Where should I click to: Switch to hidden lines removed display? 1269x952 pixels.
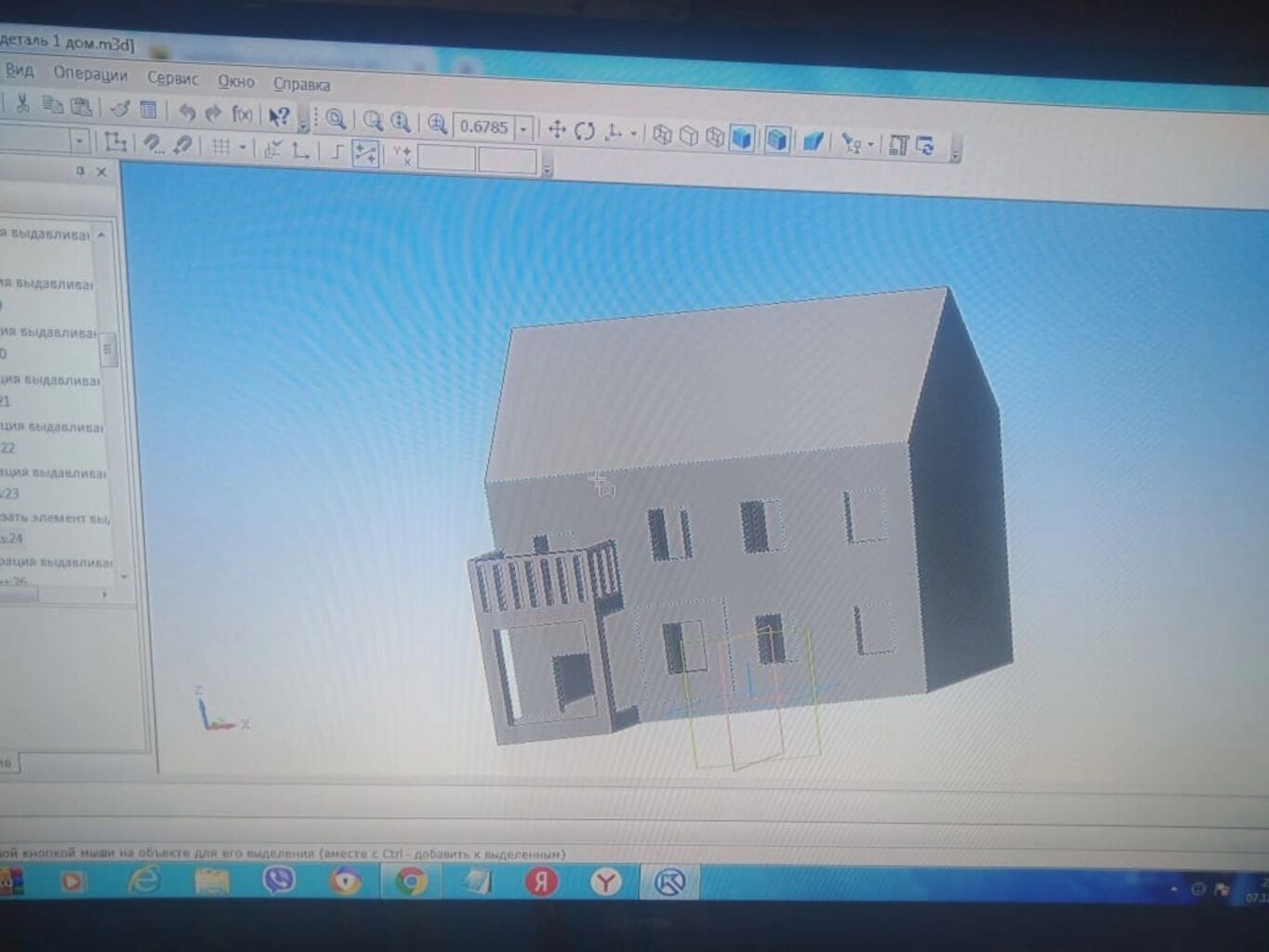pos(689,135)
